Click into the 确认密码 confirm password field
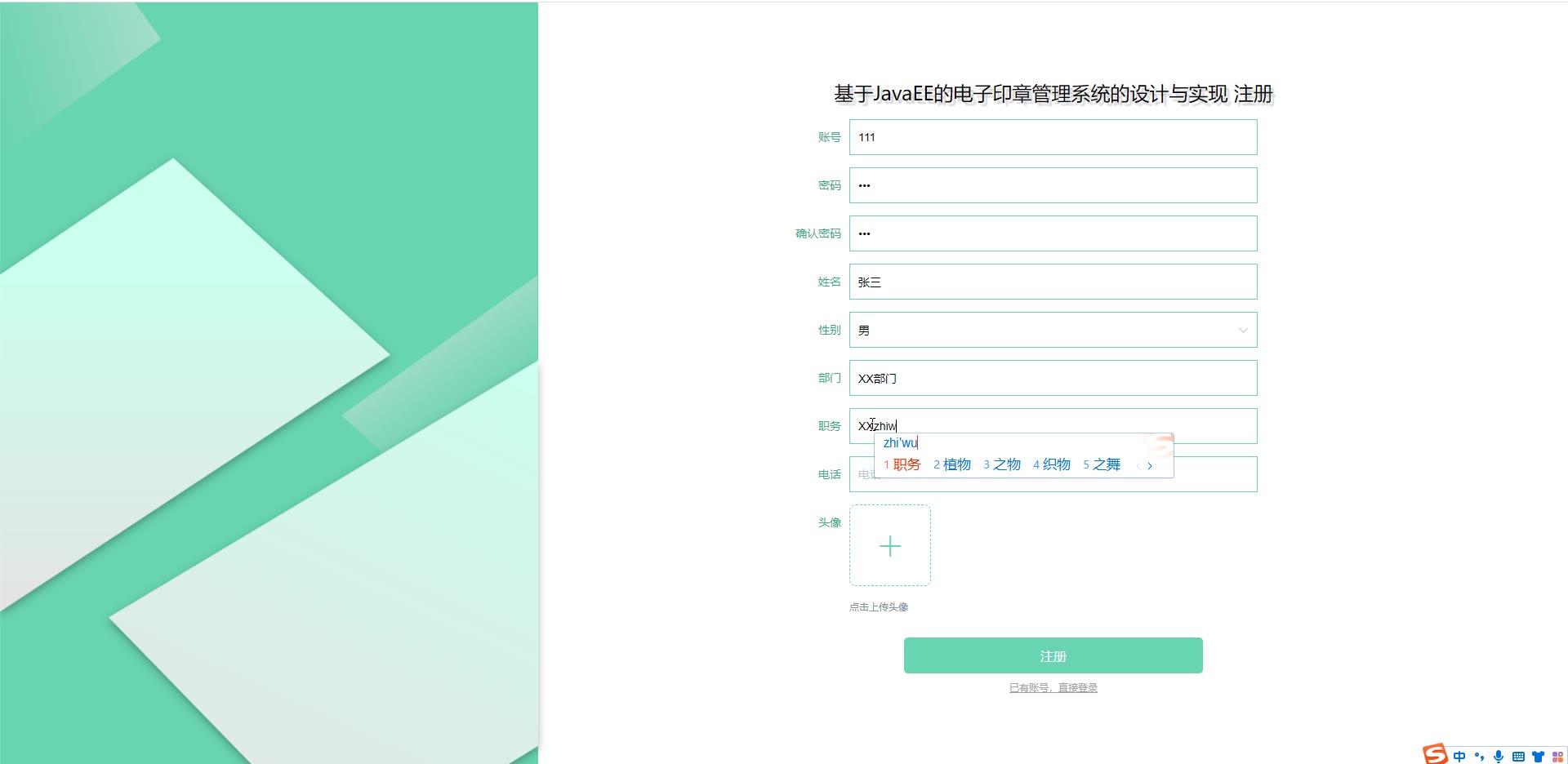Screen dimensions: 1568x764 tap(1053, 233)
